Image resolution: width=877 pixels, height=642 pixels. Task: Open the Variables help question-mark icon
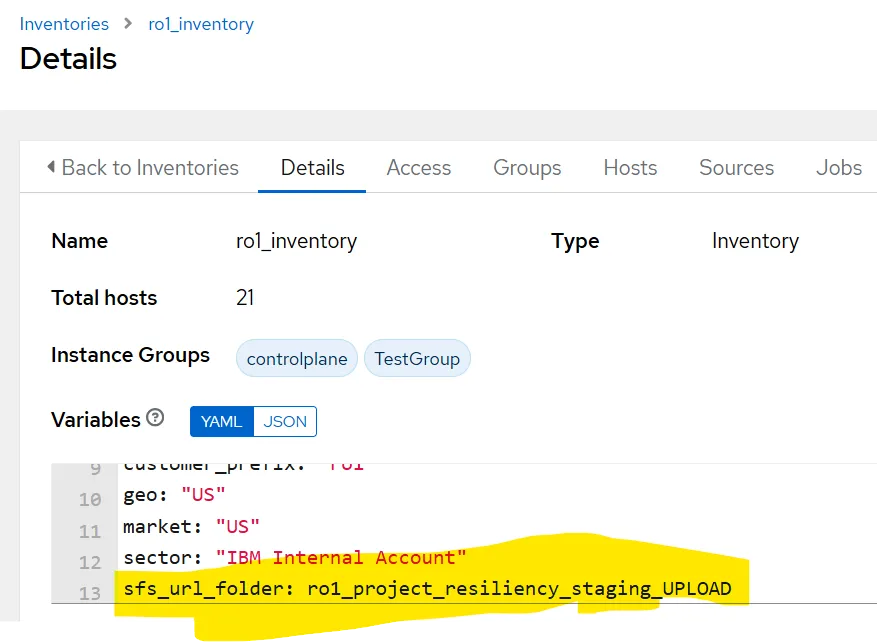(155, 418)
